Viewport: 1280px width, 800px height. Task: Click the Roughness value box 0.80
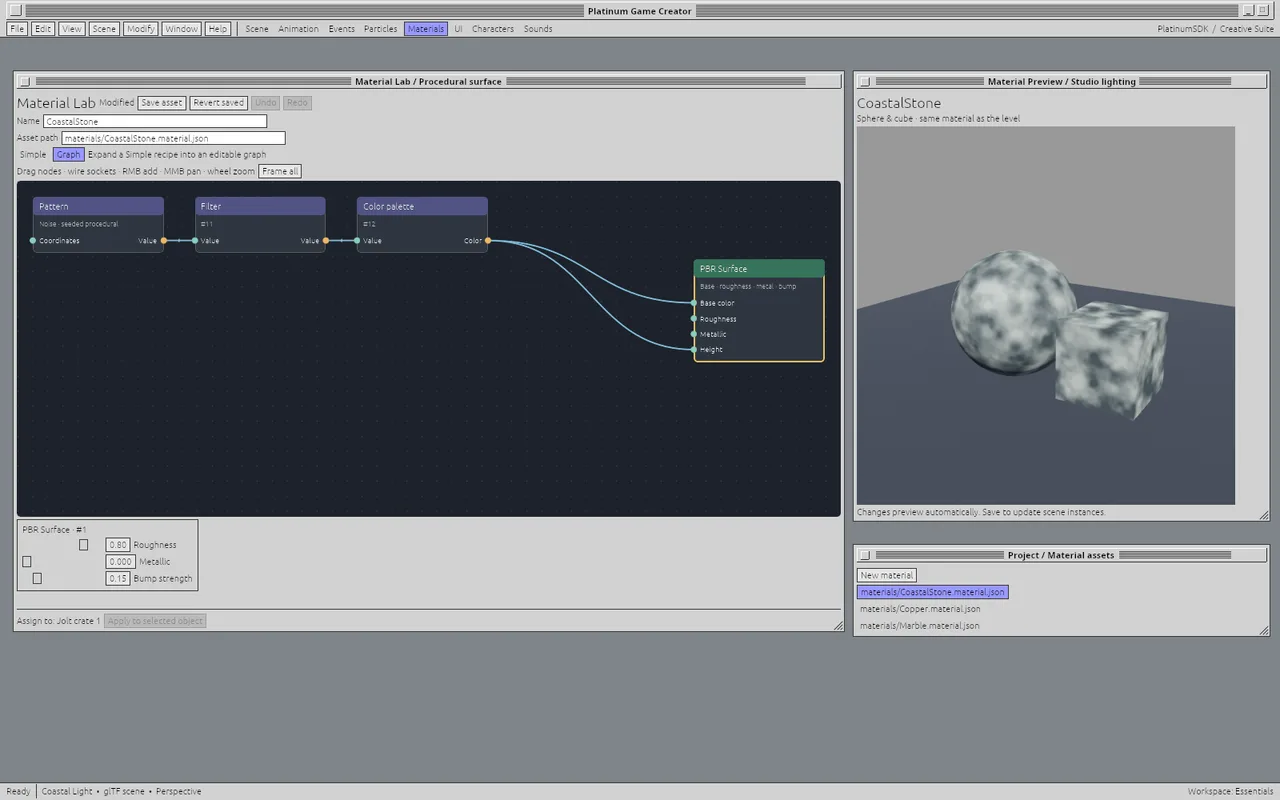[118, 545]
